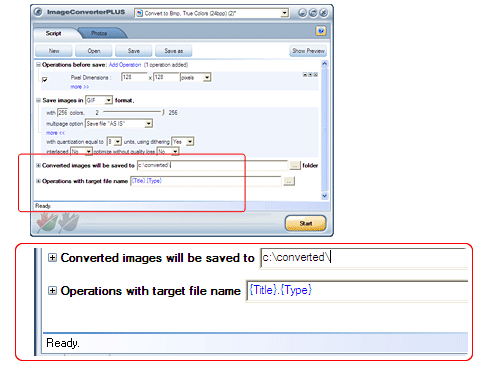Open help via the yellow question icon
486x379 pixels.
(x=321, y=31)
